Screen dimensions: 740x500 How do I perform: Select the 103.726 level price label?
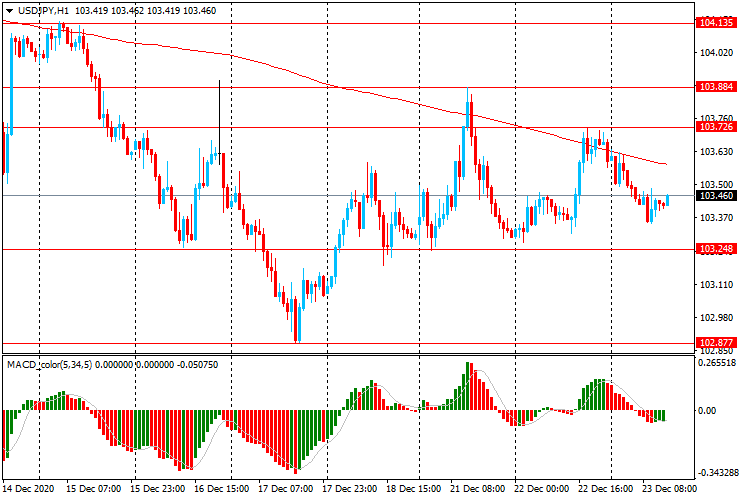(x=716, y=127)
